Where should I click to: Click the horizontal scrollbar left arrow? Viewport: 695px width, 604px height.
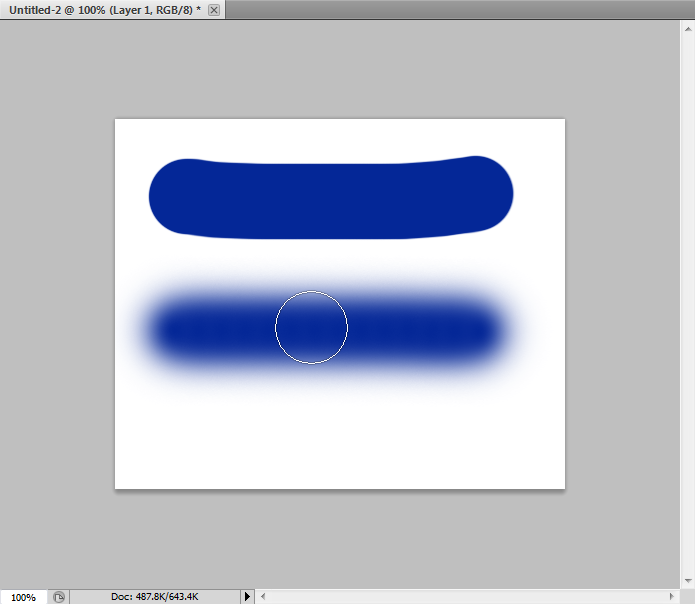(x=264, y=597)
